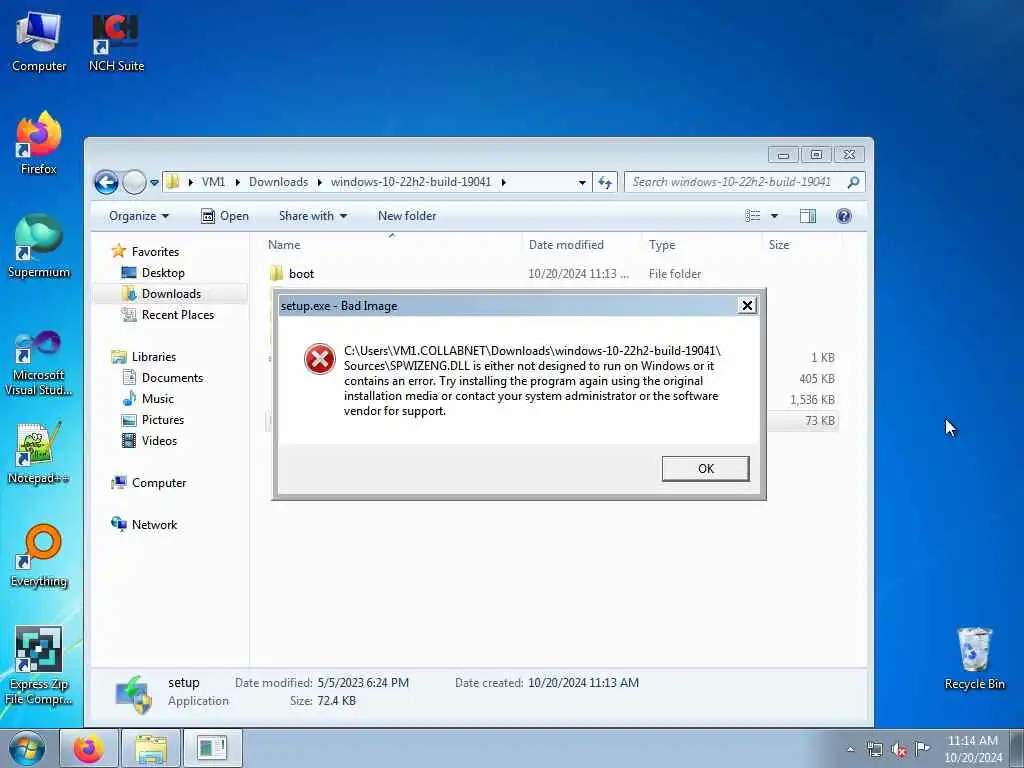Image resolution: width=1024 pixels, height=768 pixels.
Task: Click the taskbar clock showing 11:14 AM
Action: click(x=973, y=749)
